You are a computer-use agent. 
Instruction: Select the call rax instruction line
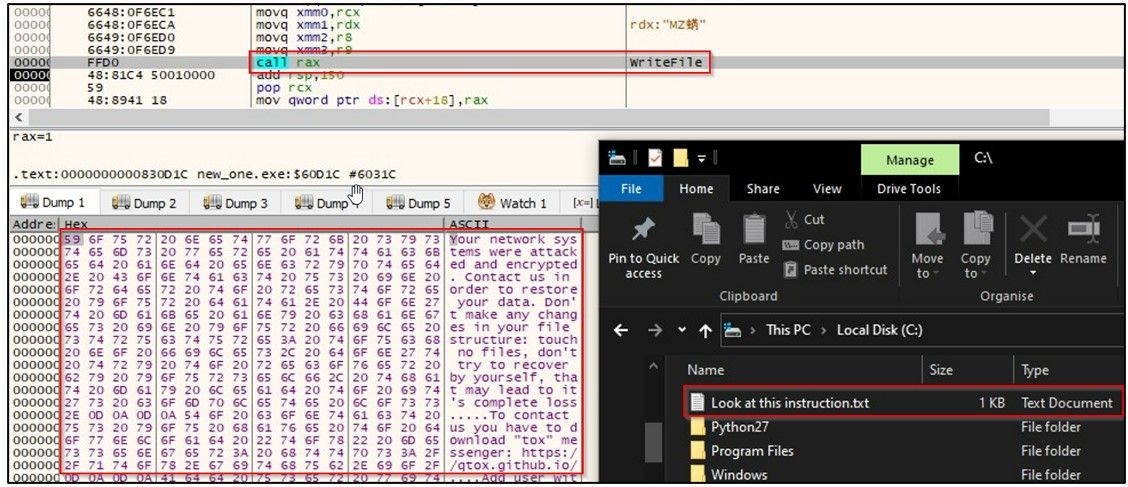click(x=288, y=63)
